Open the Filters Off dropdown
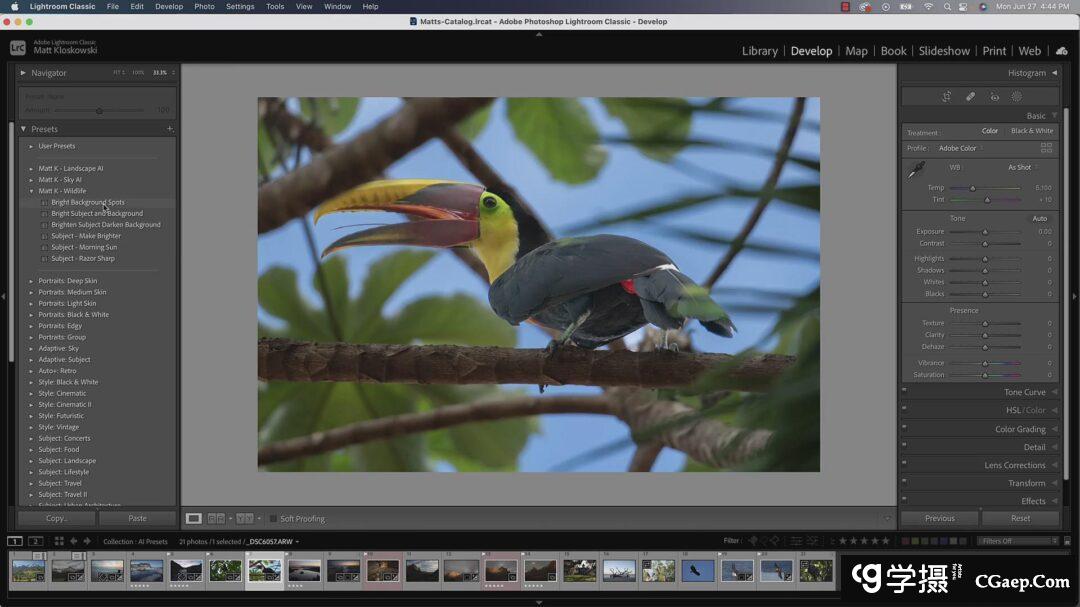 pyautogui.click(x=1018, y=541)
